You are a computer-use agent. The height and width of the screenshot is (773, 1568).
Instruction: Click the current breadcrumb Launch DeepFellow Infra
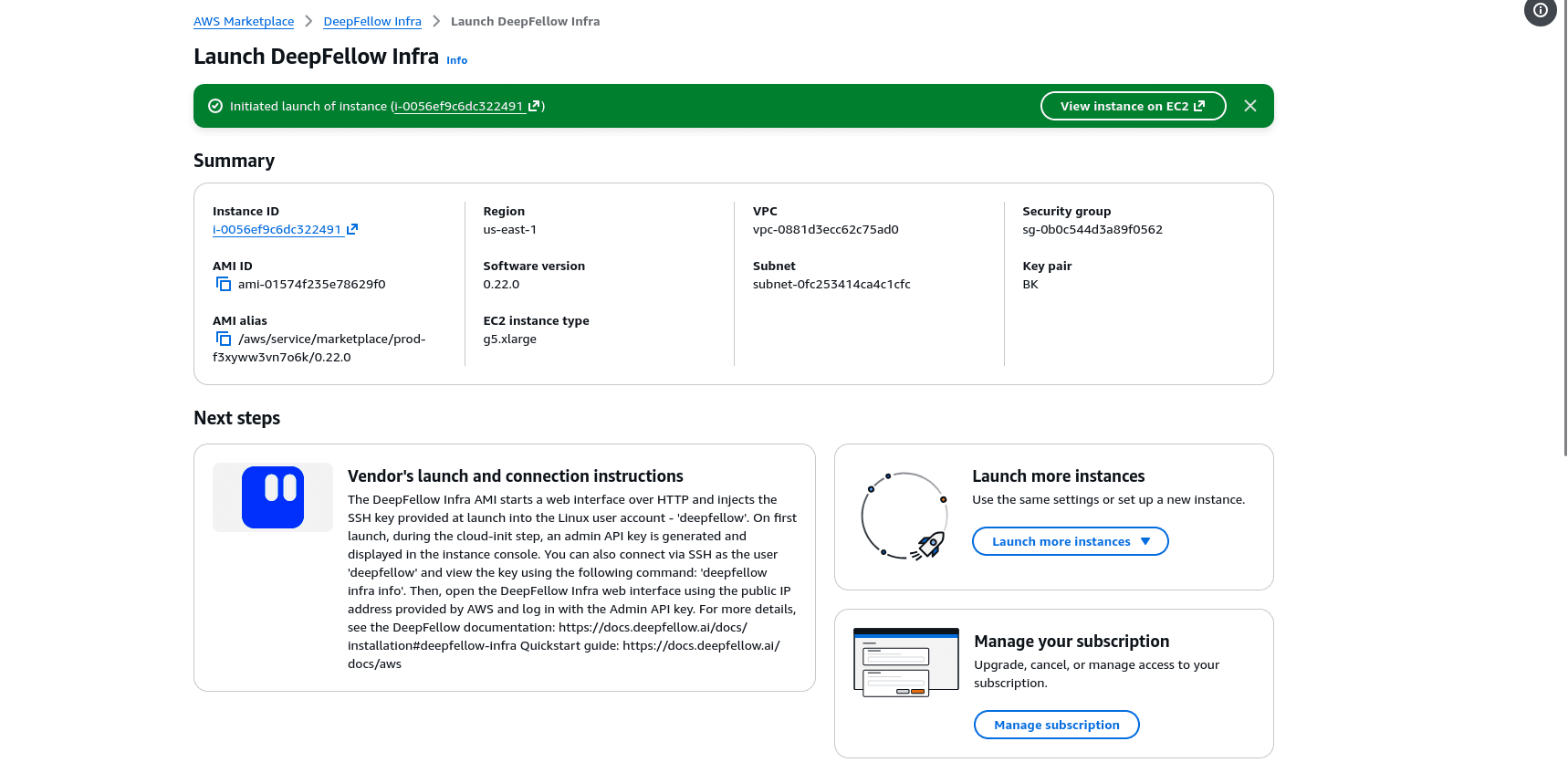click(525, 21)
